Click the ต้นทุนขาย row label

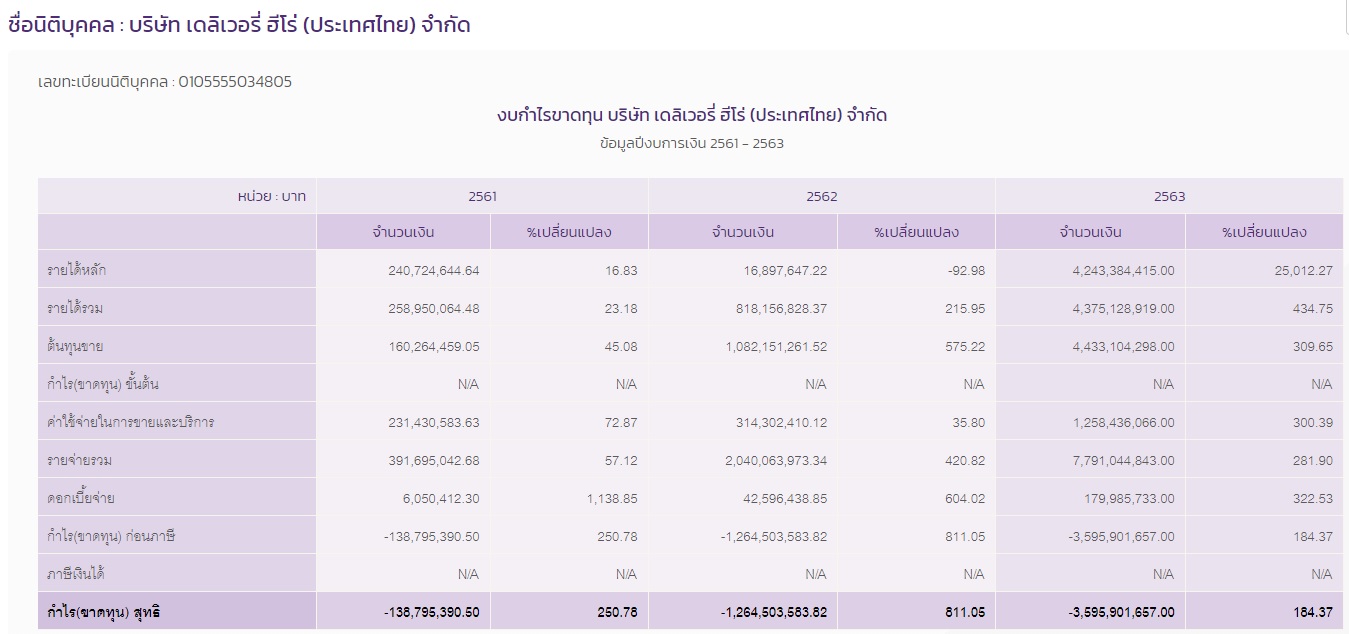pos(66,346)
